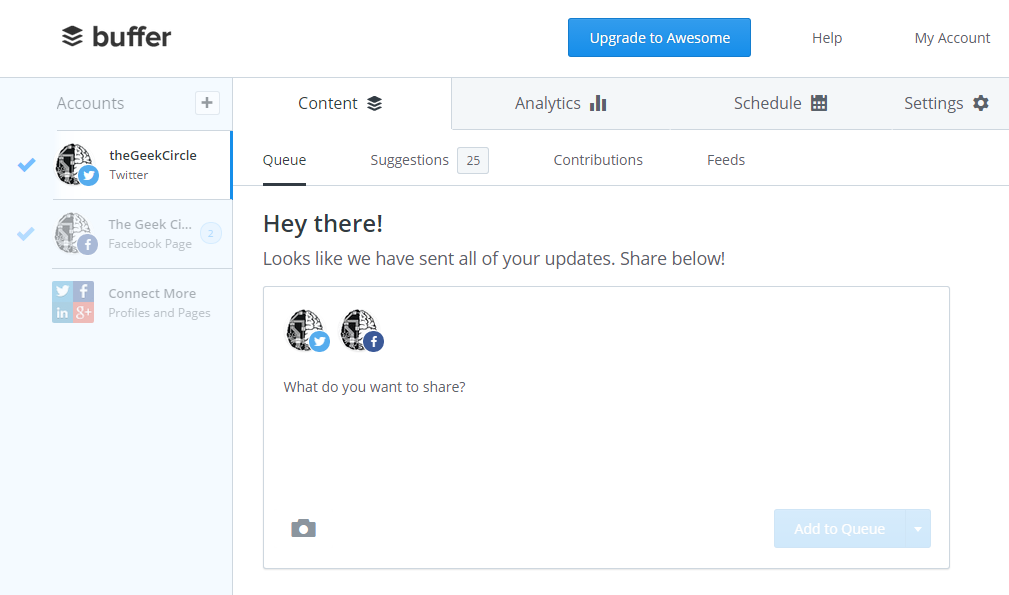Open the Settings tab
Image resolution: width=1009 pixels, height=595 pixels.
coord(947,104)
